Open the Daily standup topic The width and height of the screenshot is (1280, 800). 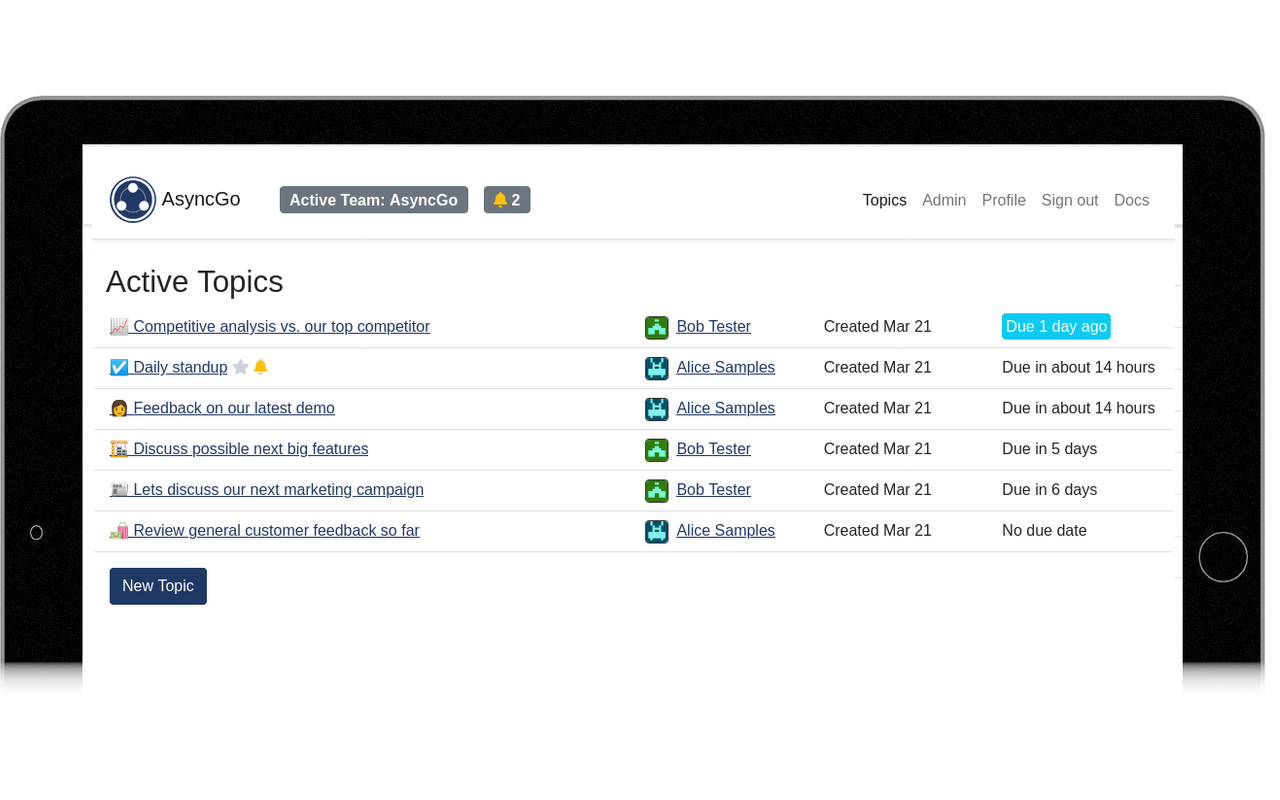tap(169, 367)
